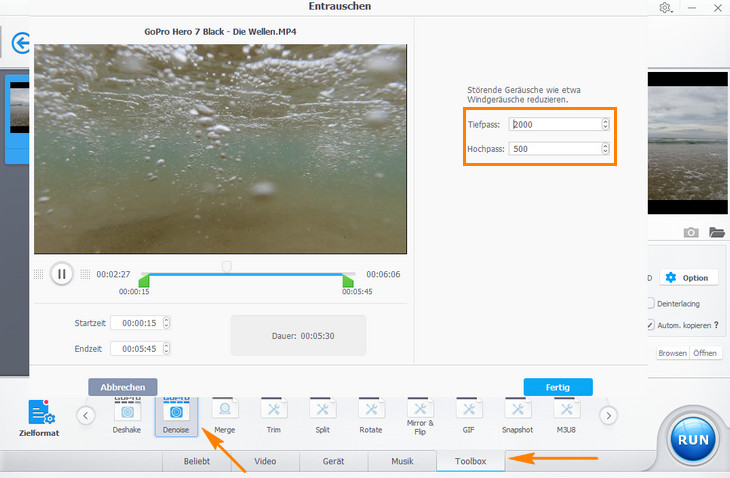730x478 pixels.
Task: Toggle the Autom. kopieren checkbox
Action: point(650,325)
